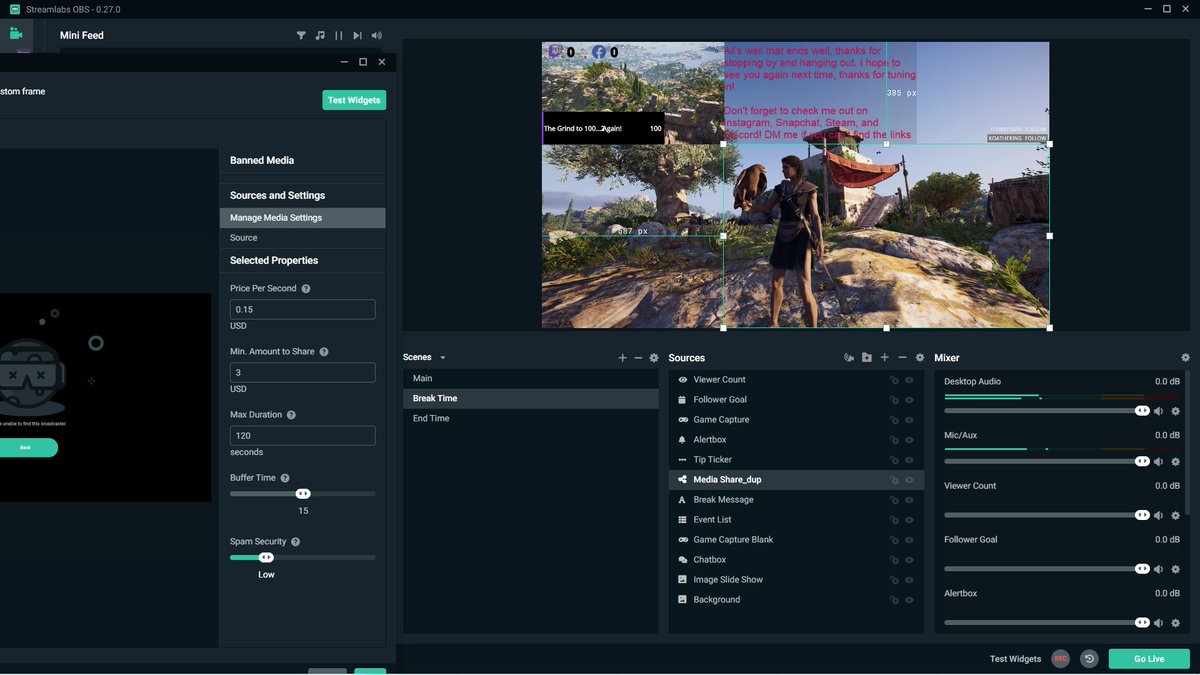Mute Mic/Aux in the Mixer
The width and height of the screenshot is (1200, 675).
pos(1159,462)
